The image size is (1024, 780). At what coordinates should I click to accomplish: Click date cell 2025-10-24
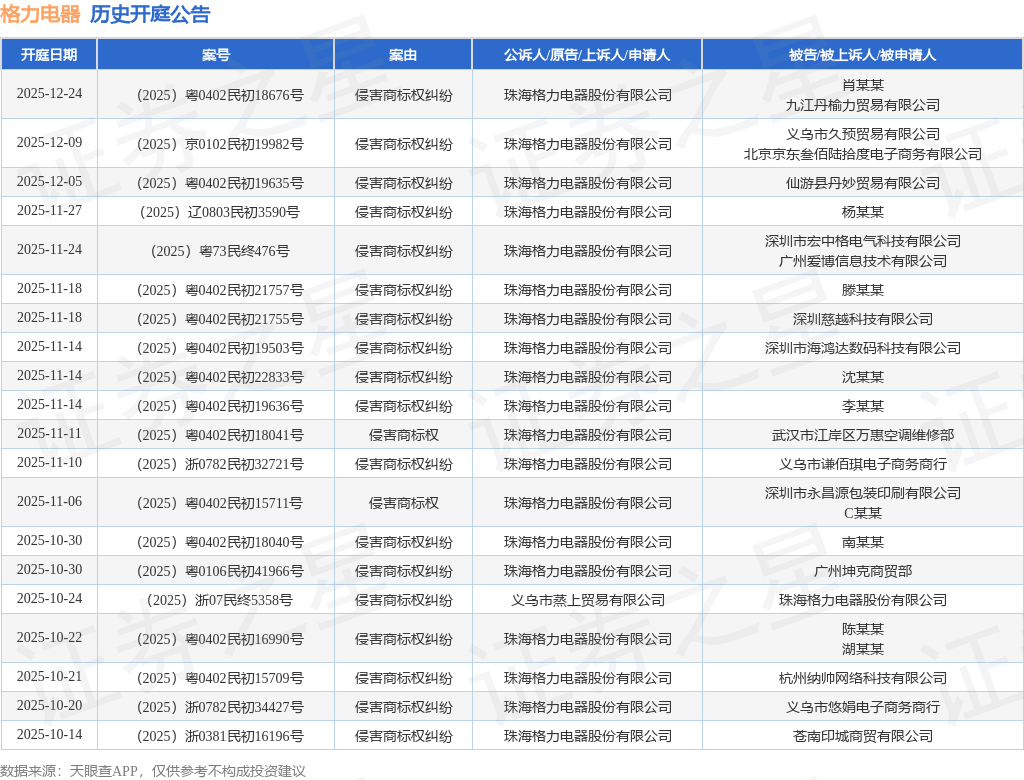(50, 598)
